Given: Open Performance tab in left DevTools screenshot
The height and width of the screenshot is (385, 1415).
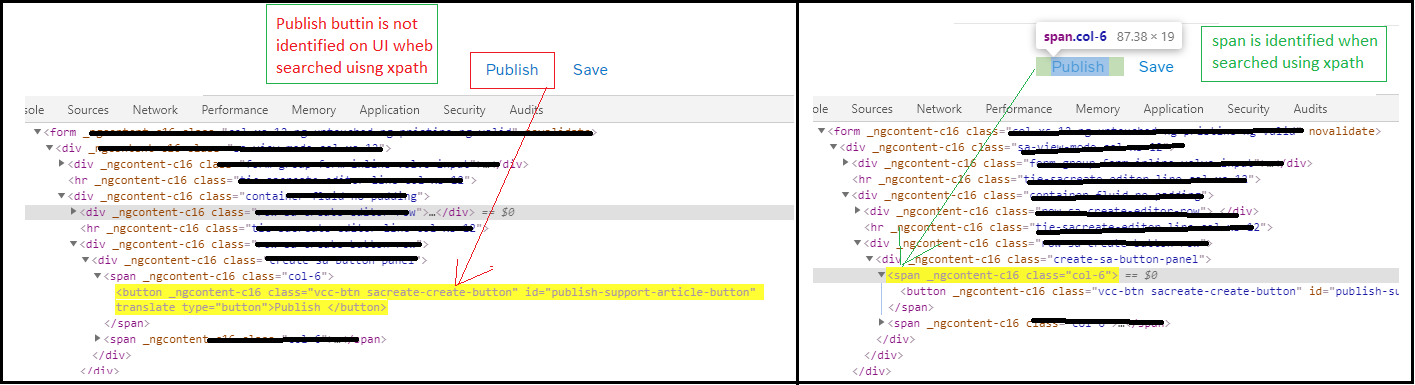Looking at the screenshot, I should click(x=235, y=110).
